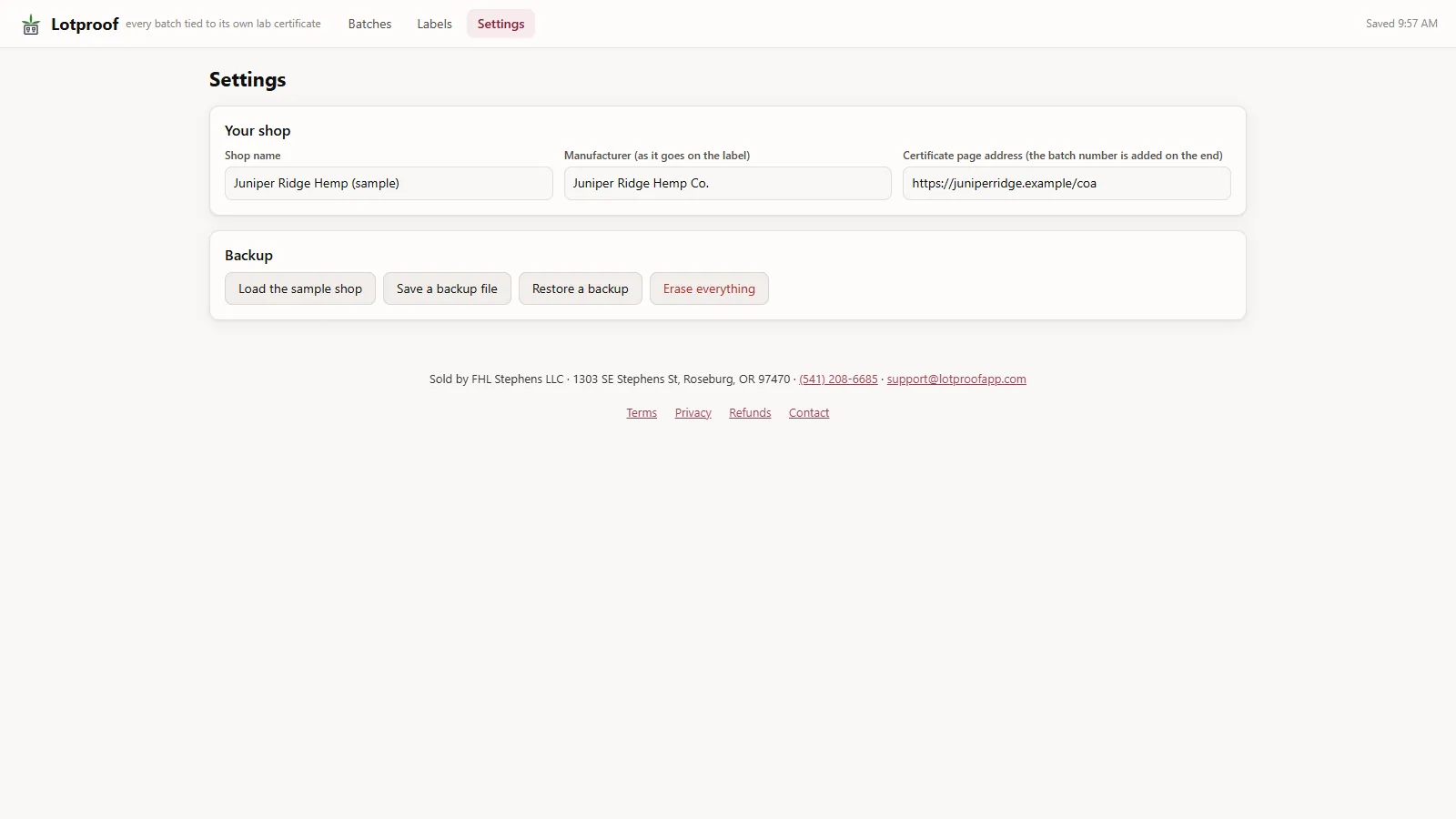Select the Settings tab
This screenshot has width=1456, height=819.
[500, 24]
